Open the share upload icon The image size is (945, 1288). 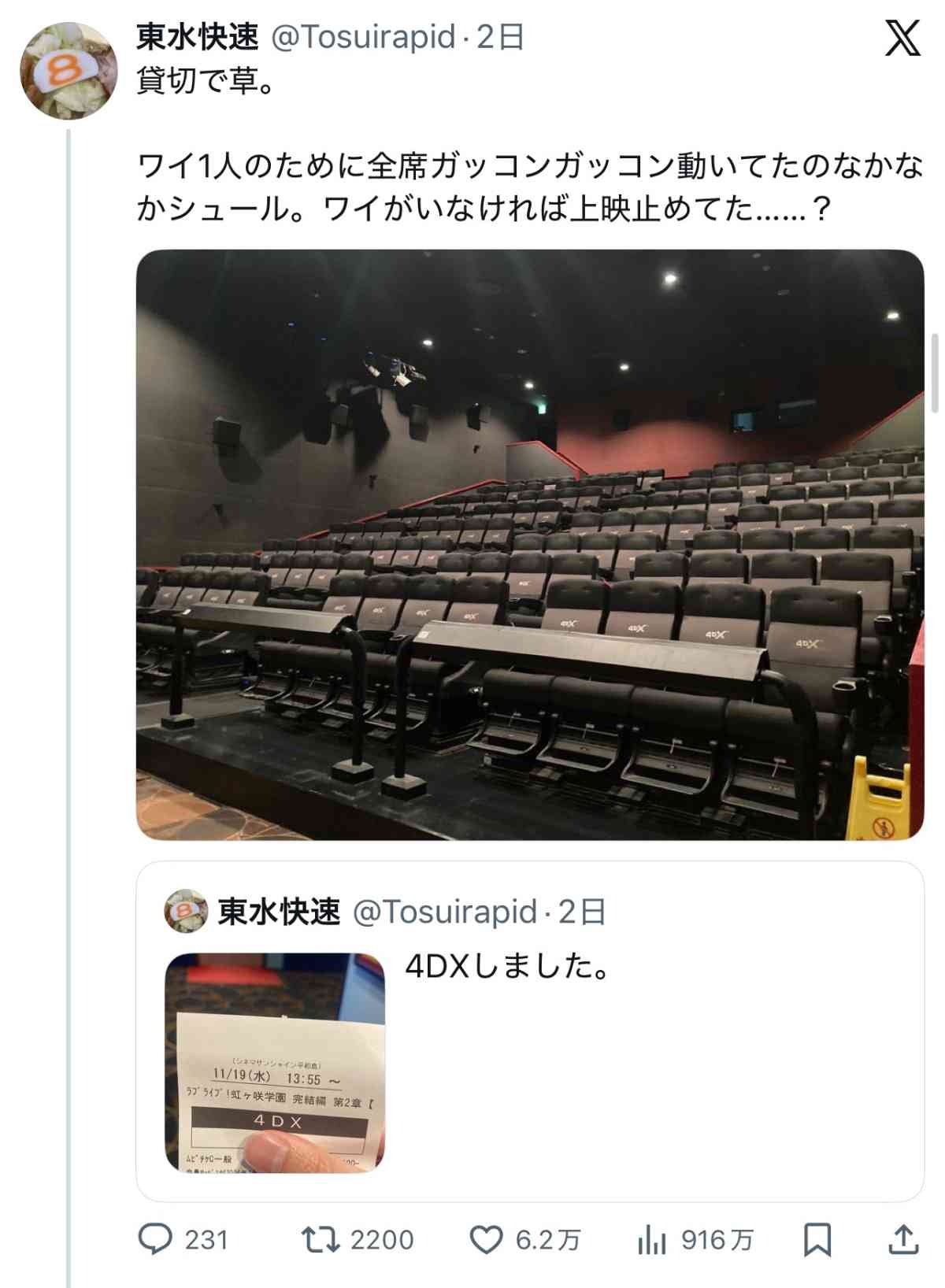(903, 1239)
